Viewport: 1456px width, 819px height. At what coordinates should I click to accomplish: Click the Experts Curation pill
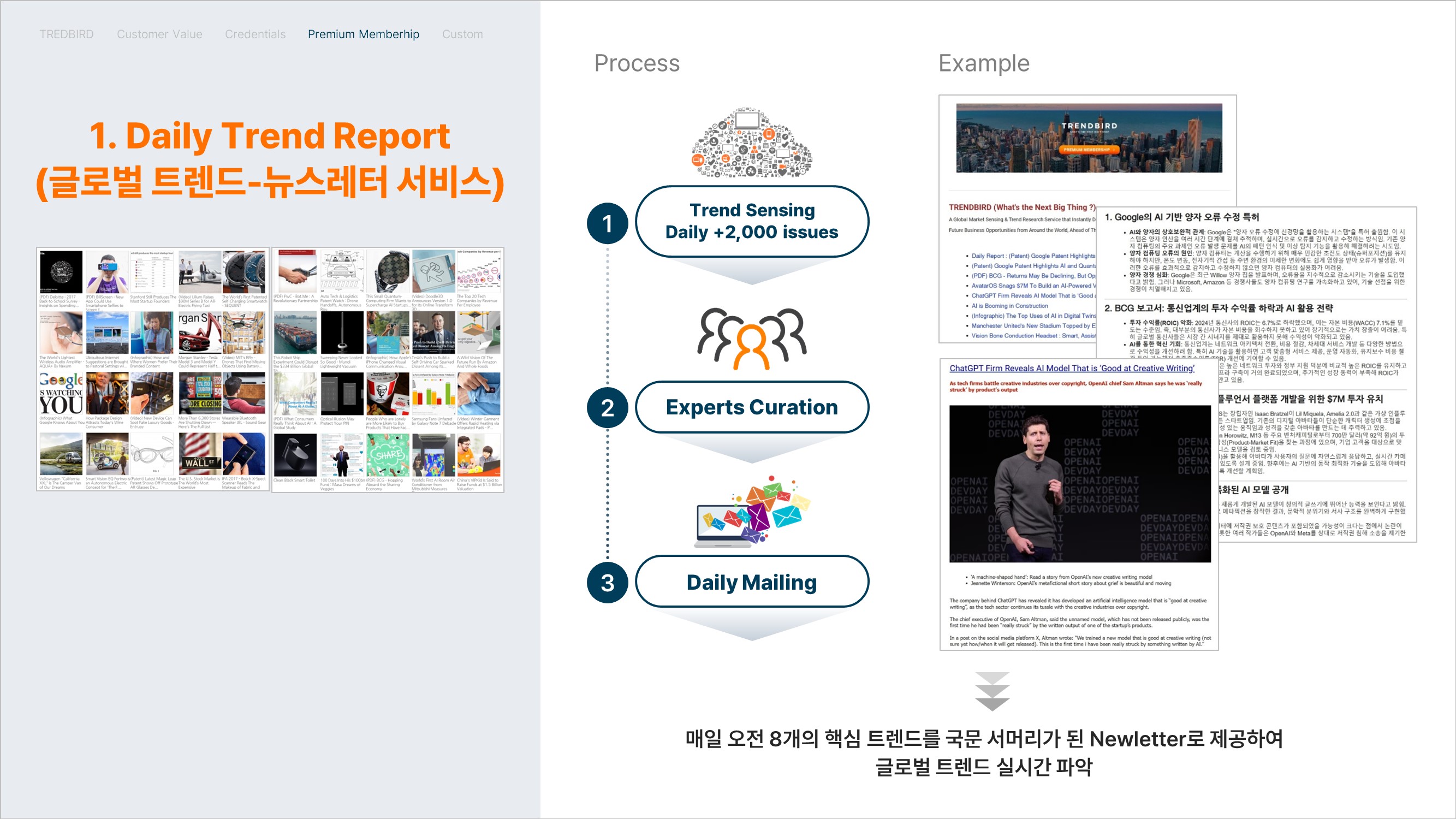[752, 407]
